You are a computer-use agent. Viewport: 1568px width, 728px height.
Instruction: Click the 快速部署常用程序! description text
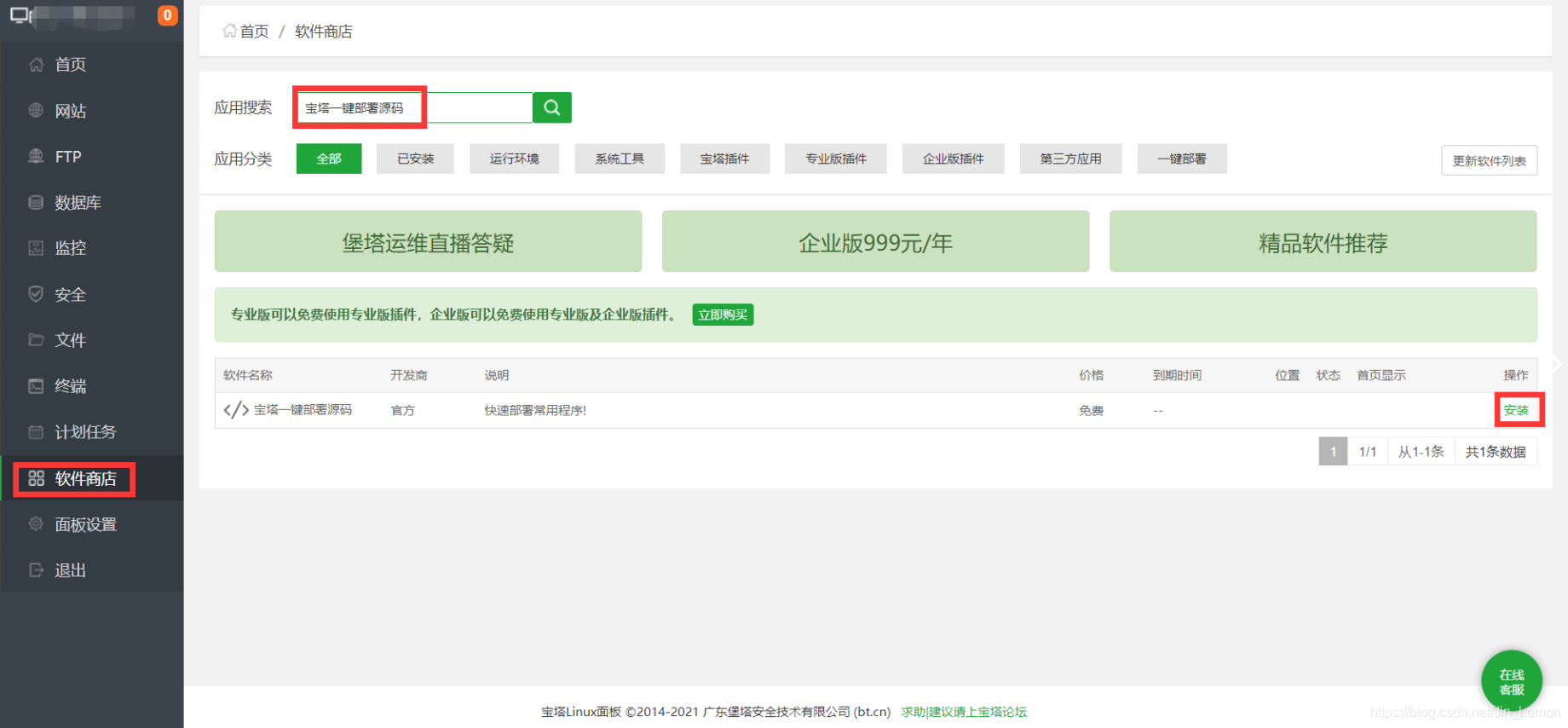(x=535, y=410)
